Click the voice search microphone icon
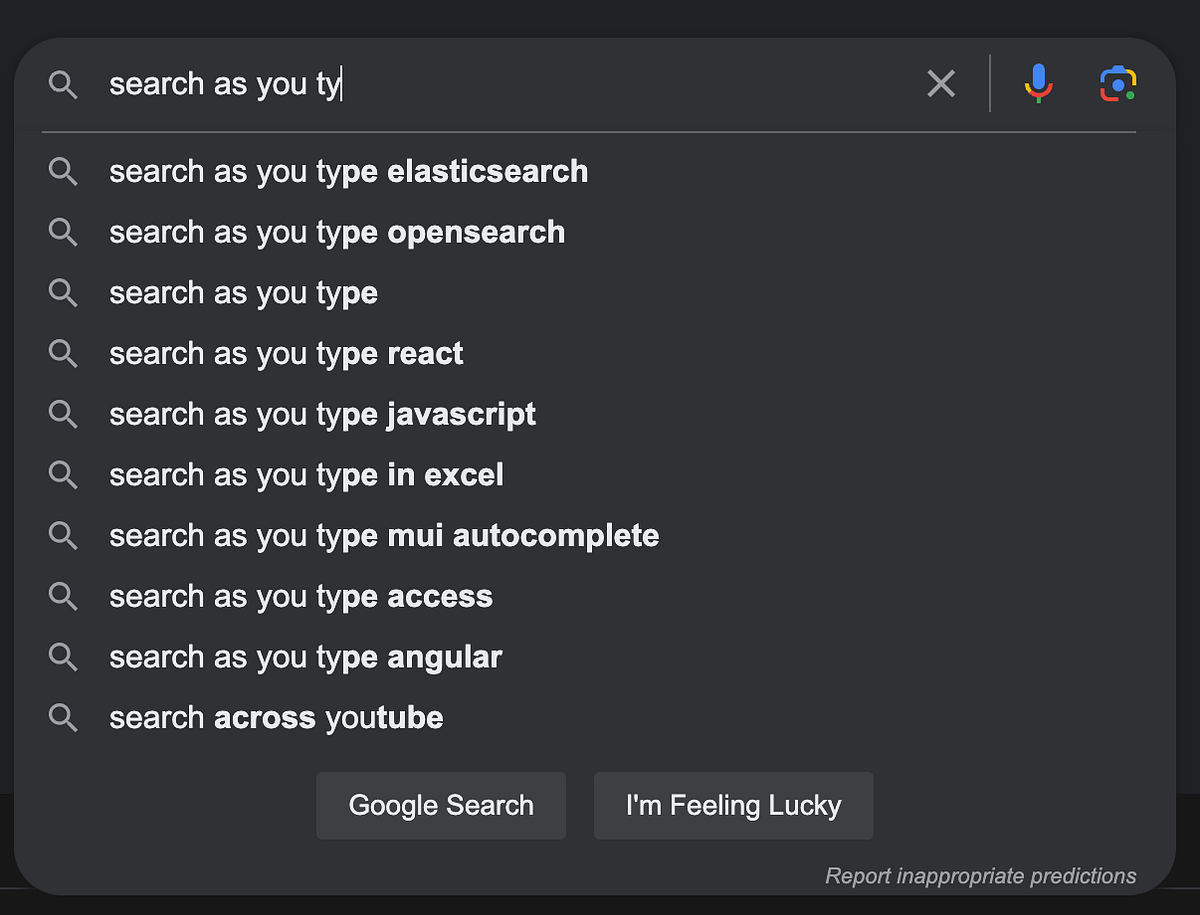The height and width of the screenshot is (915, 1200). pos(1039,83)
